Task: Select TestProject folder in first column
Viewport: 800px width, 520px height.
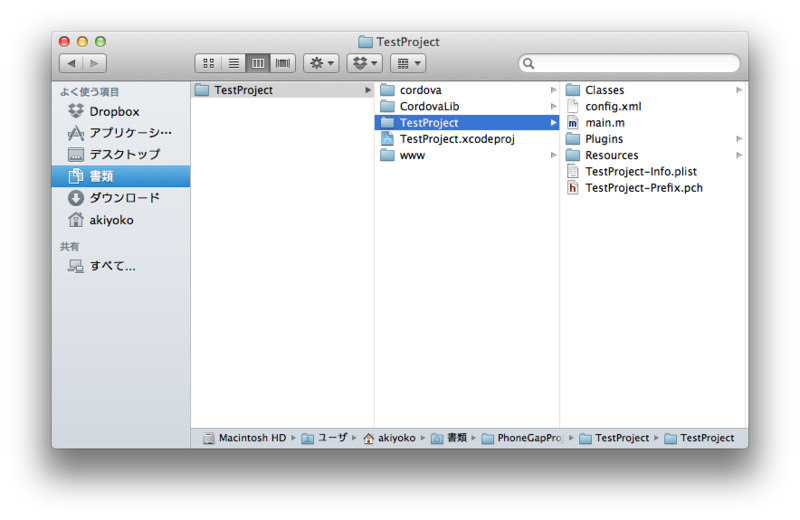Action: pos(282,90)
